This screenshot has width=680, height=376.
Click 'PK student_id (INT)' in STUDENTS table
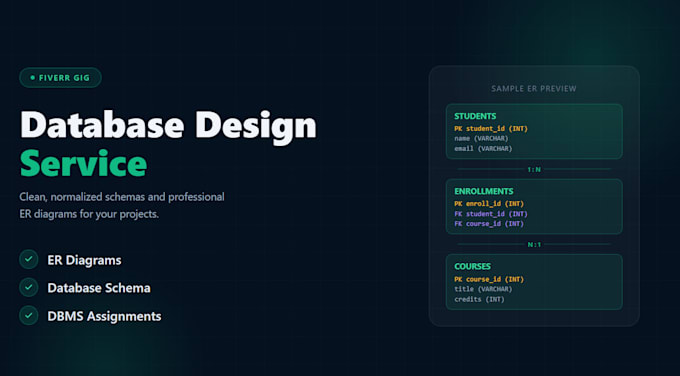(x=491, y=129)
